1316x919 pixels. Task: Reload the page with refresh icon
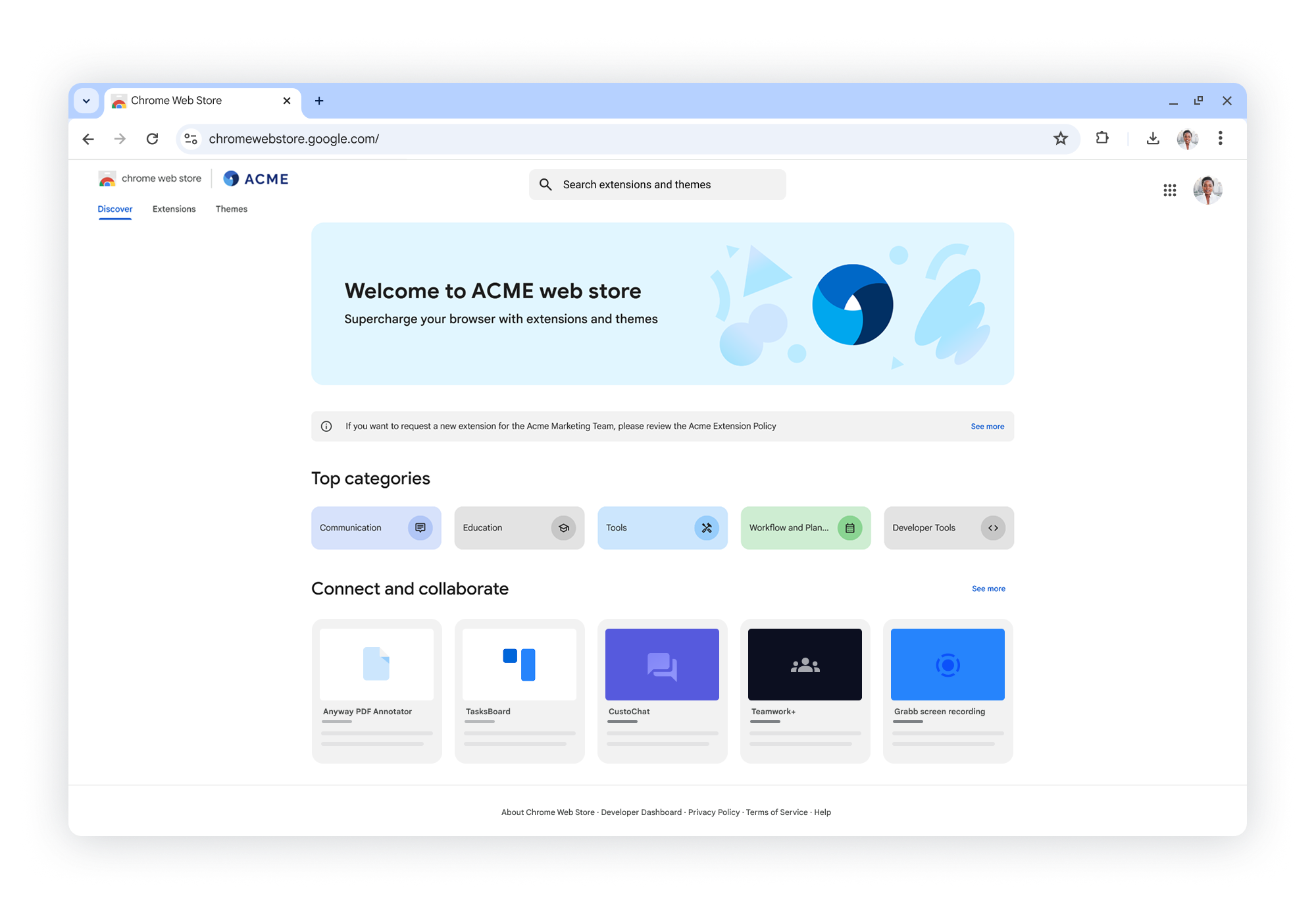coord(152,139)
